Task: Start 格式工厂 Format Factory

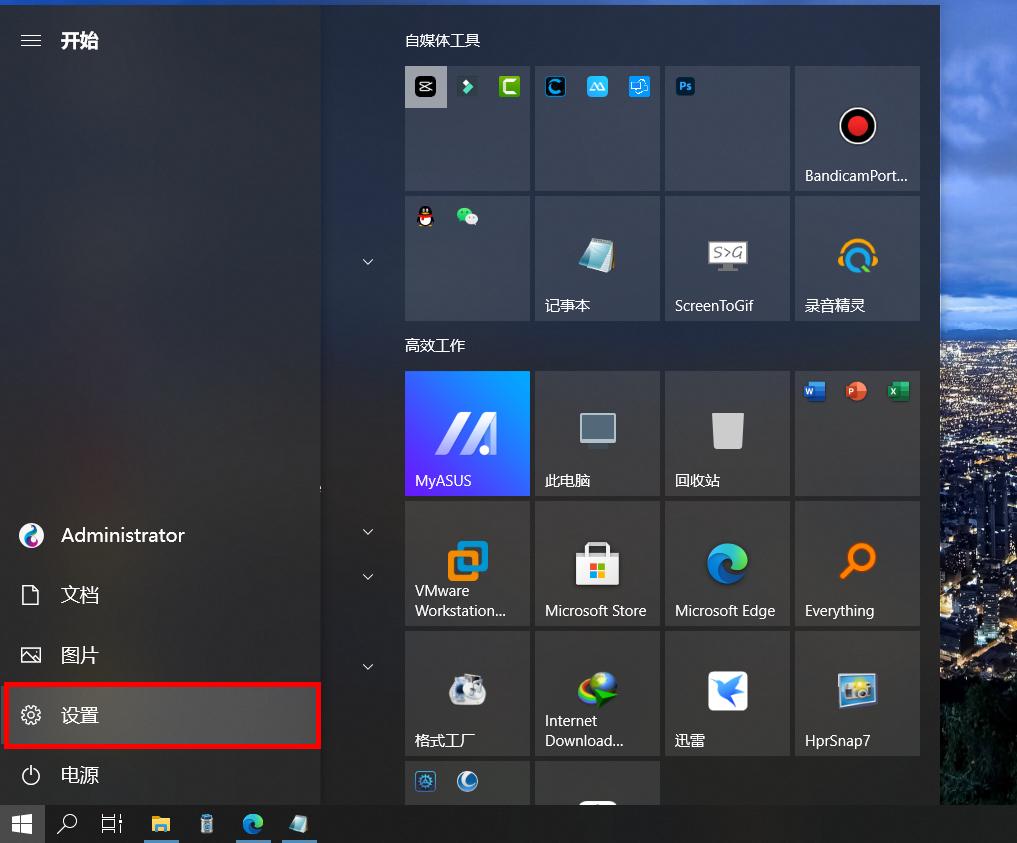Action: pos(467,693)
